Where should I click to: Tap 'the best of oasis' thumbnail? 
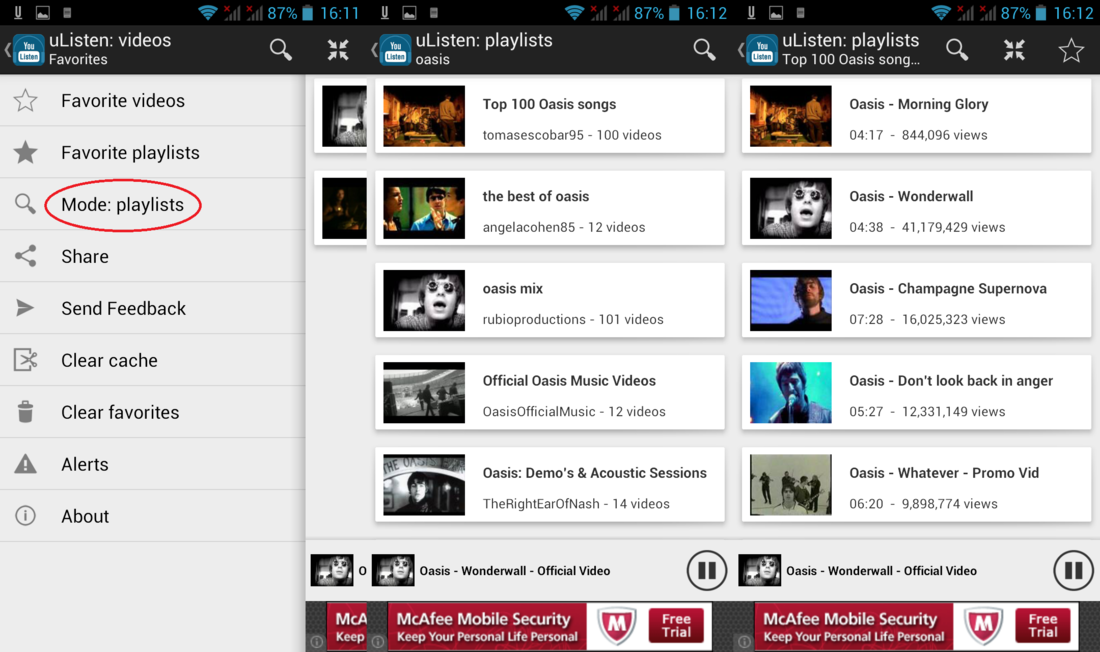[x=424, y=208]
